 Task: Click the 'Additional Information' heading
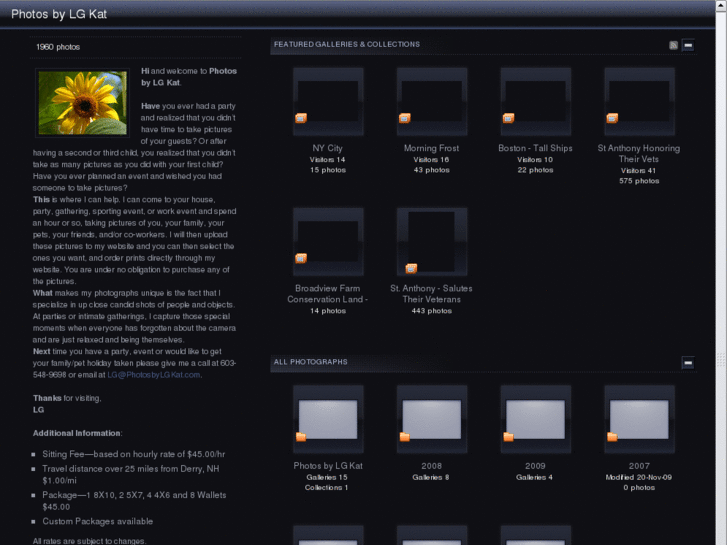click(x=77, y=433)
